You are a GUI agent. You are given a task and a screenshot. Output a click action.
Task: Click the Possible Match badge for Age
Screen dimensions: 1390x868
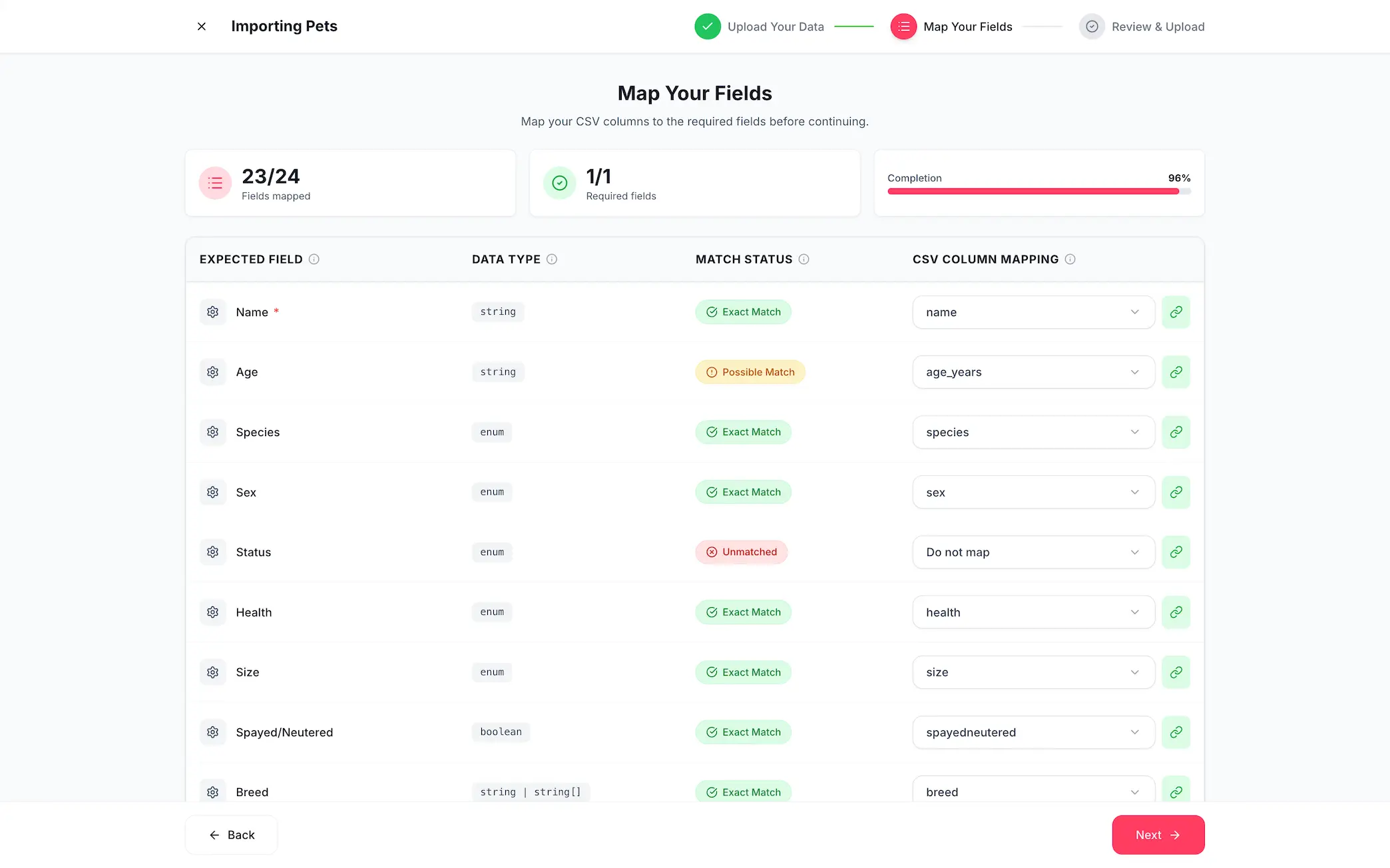coord(750,371)
